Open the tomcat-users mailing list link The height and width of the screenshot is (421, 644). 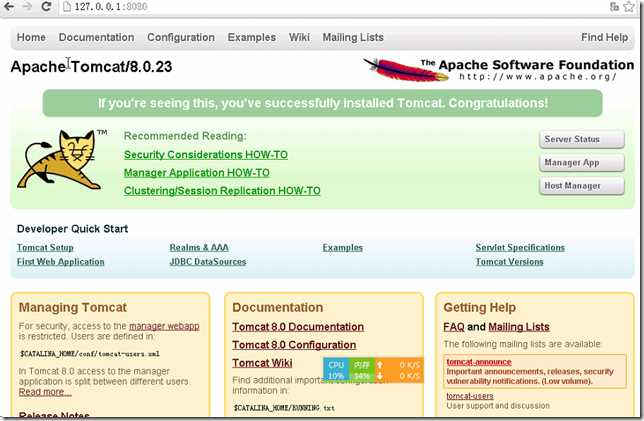(470, 396)
